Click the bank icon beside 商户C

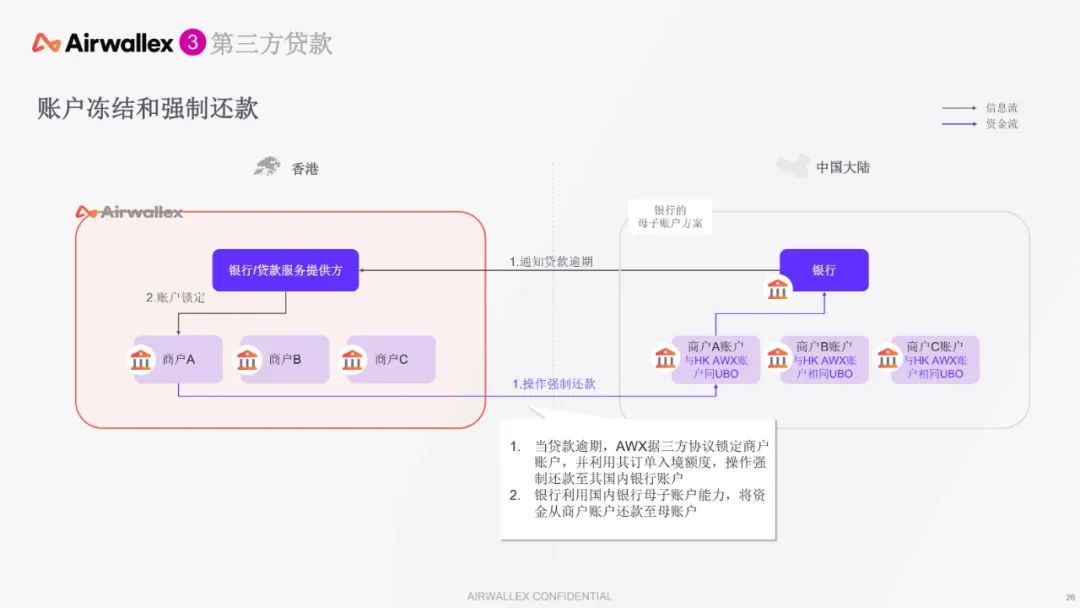click(x=354, y=359)
